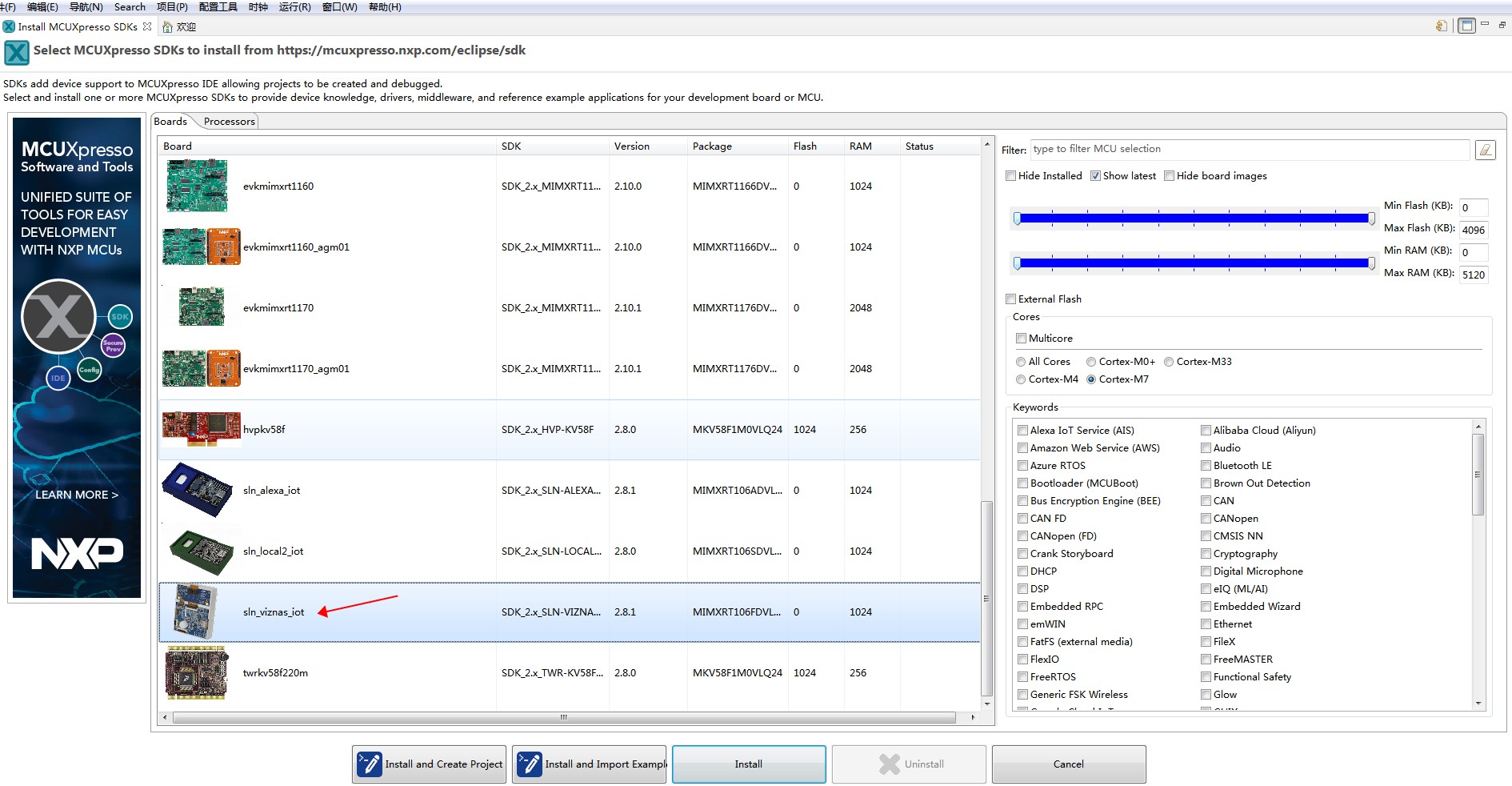Switch to the Boards tab
1512x786 pixels.
[170, 122]
